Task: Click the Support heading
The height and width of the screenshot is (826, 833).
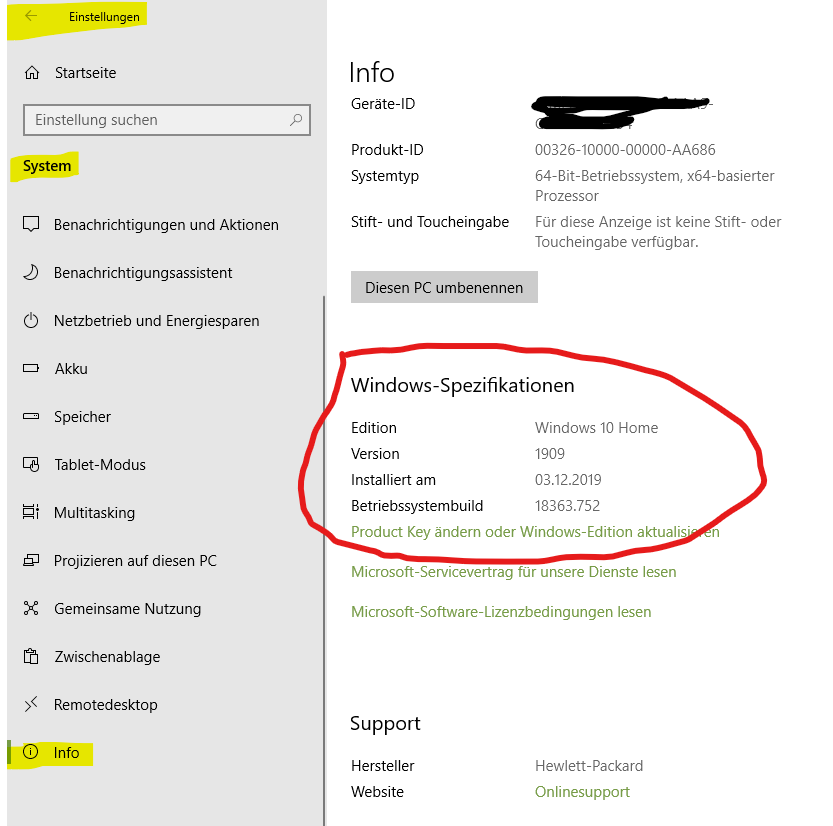Action: point(385,723)
